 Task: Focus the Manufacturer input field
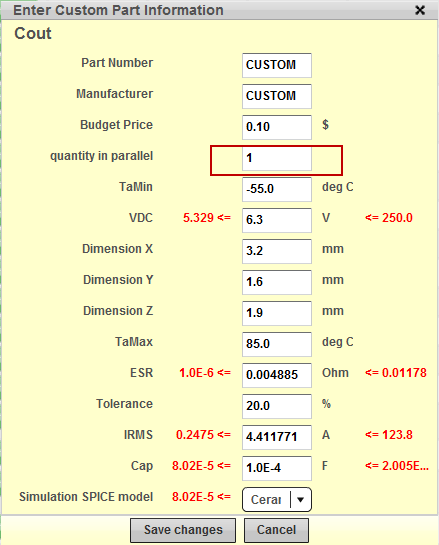pos(277,96)
